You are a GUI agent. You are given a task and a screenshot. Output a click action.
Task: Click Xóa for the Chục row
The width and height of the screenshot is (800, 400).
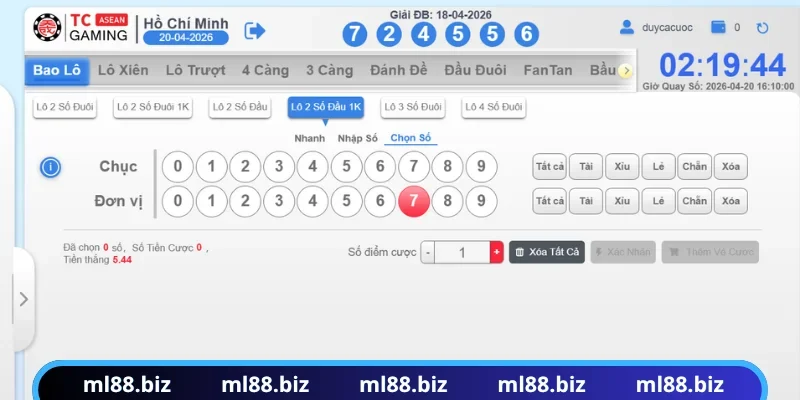coord(731,167)
